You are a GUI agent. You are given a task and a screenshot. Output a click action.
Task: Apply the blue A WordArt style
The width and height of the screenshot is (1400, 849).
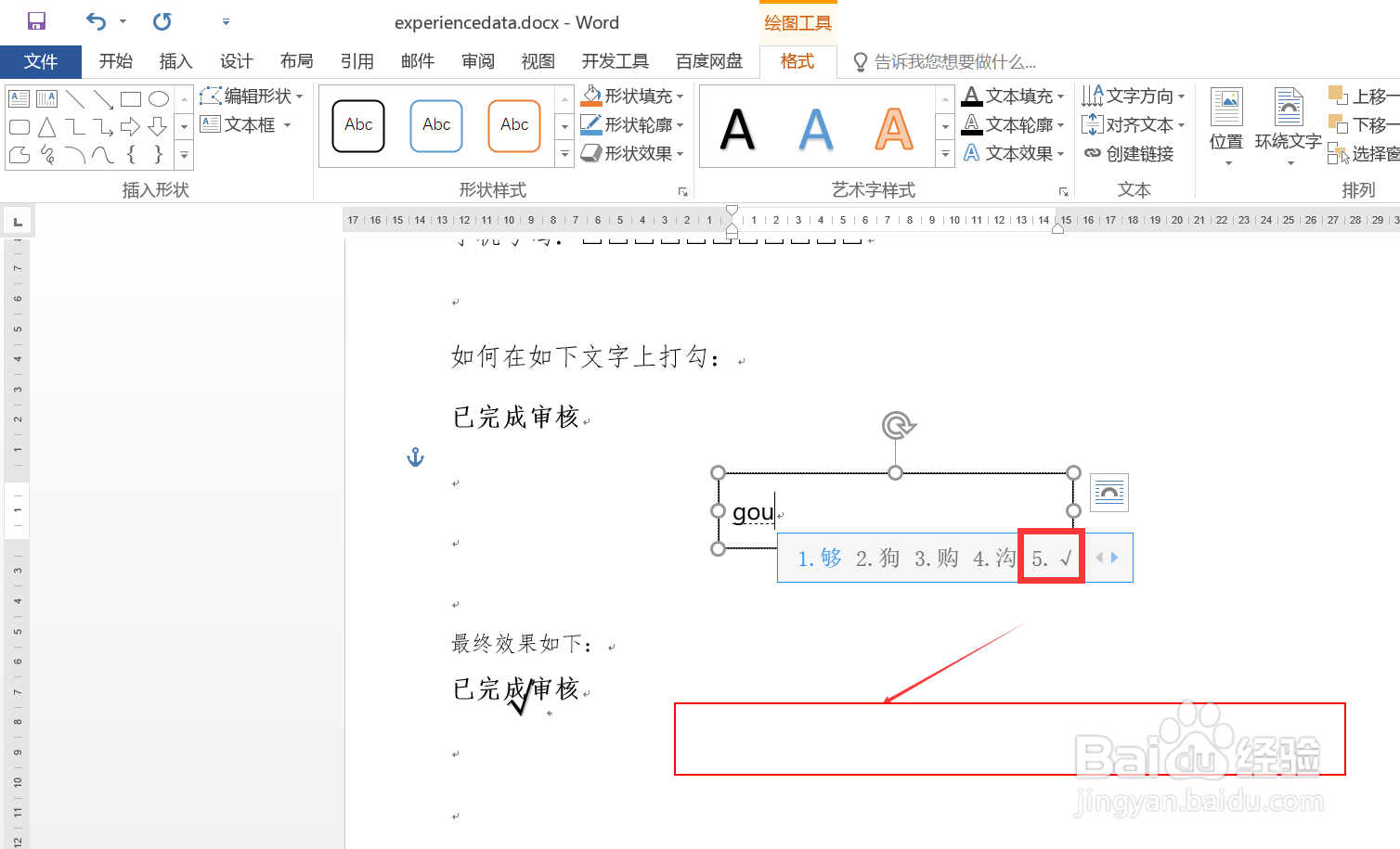[x=816, y=128]
